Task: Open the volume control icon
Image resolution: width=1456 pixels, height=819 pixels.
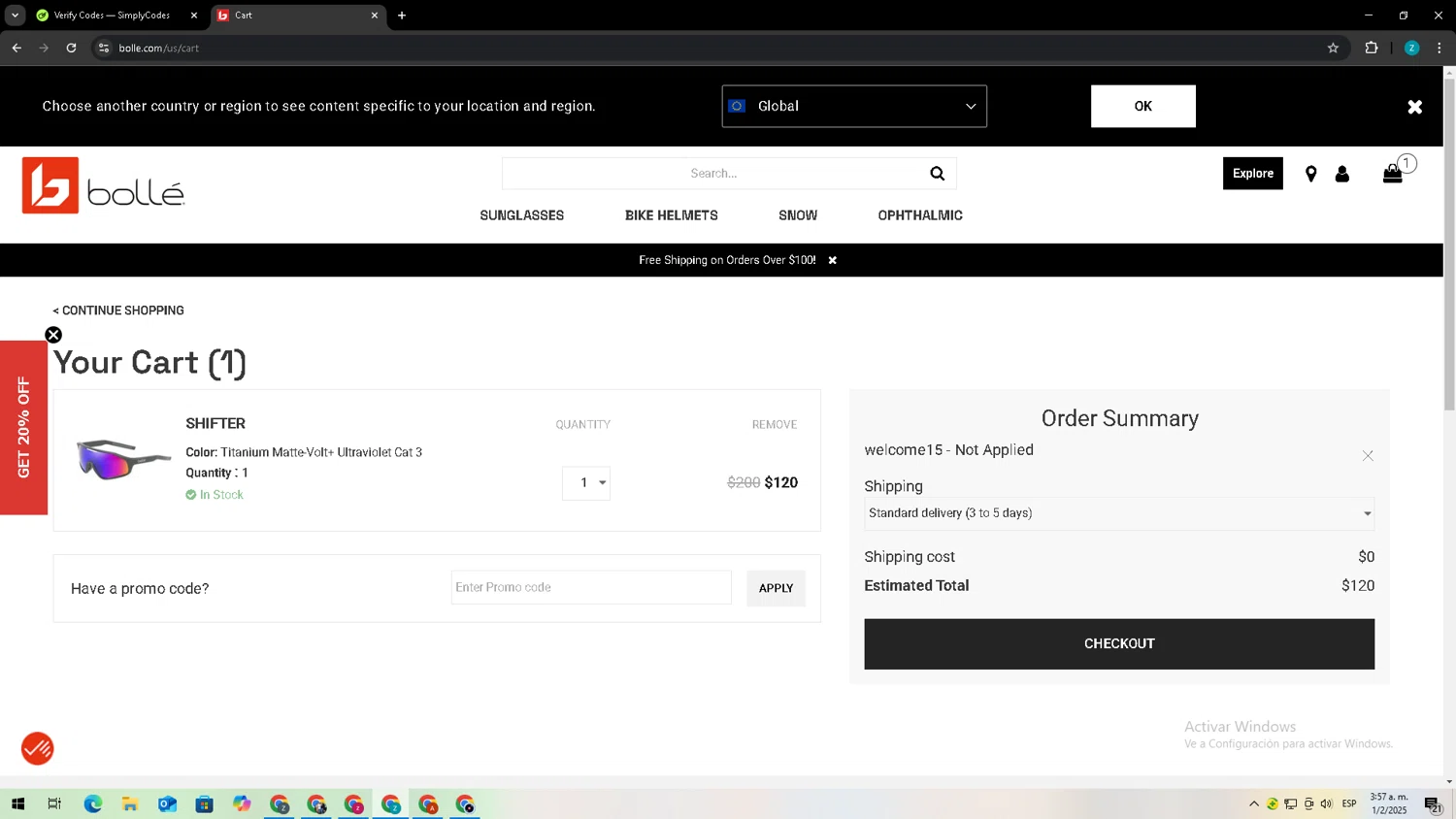Action: (1326, 803)
